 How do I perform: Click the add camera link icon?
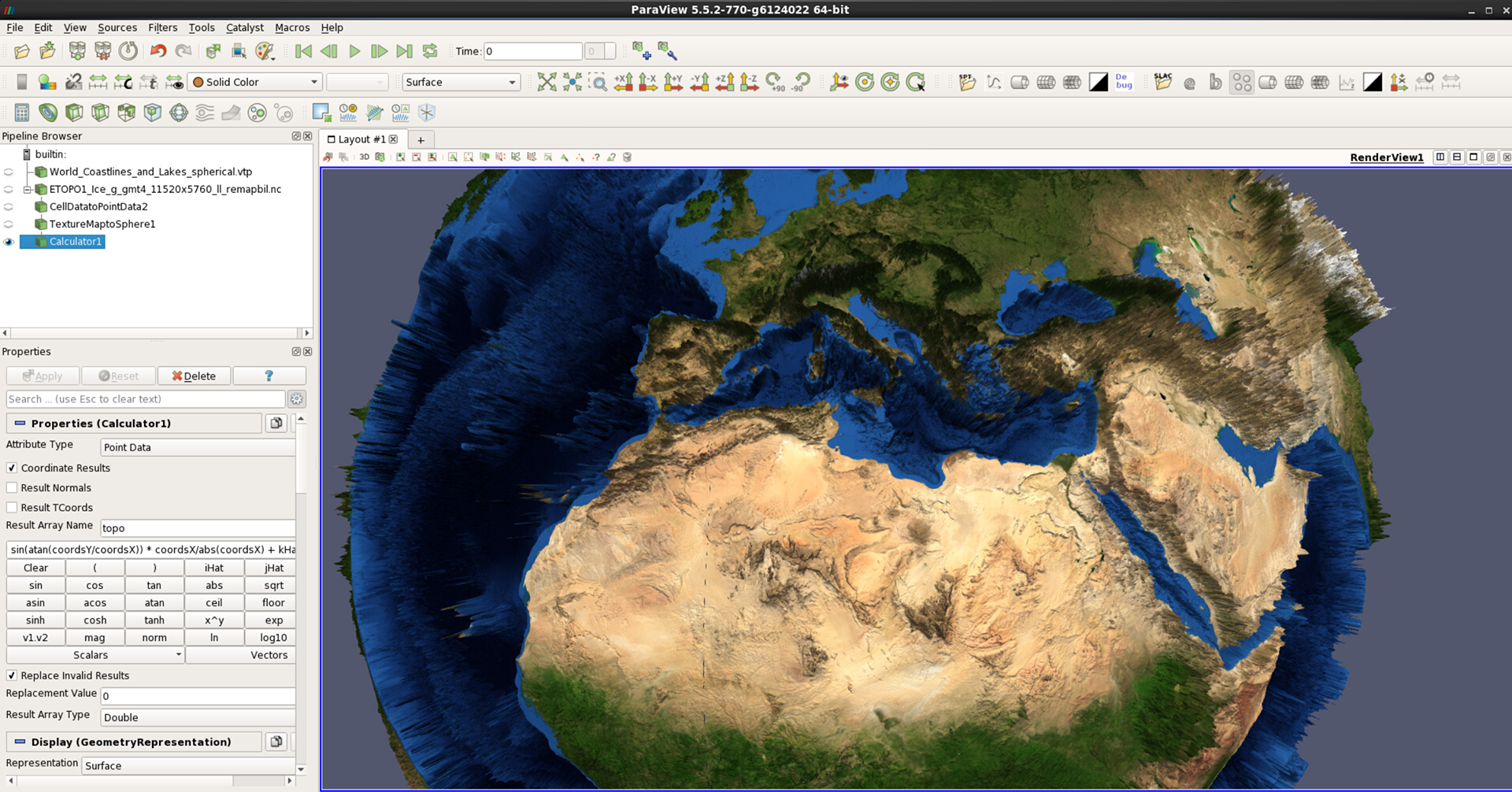642,51
